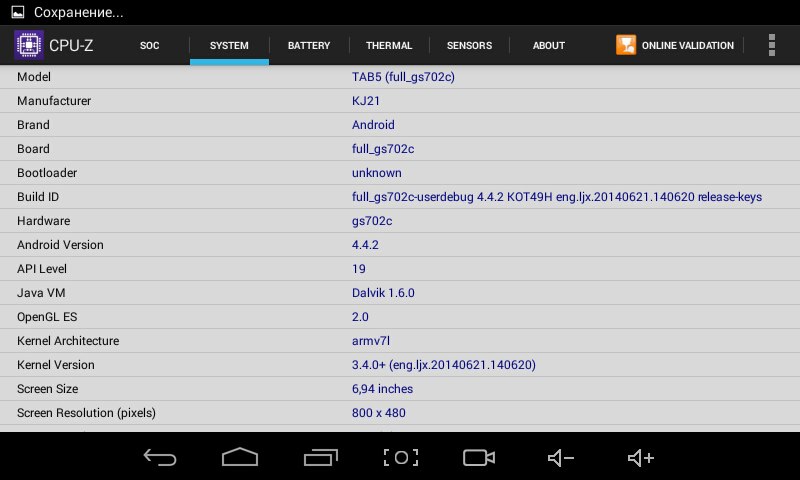
Task: Select the Bootloader label
Action: coord(47,172)
